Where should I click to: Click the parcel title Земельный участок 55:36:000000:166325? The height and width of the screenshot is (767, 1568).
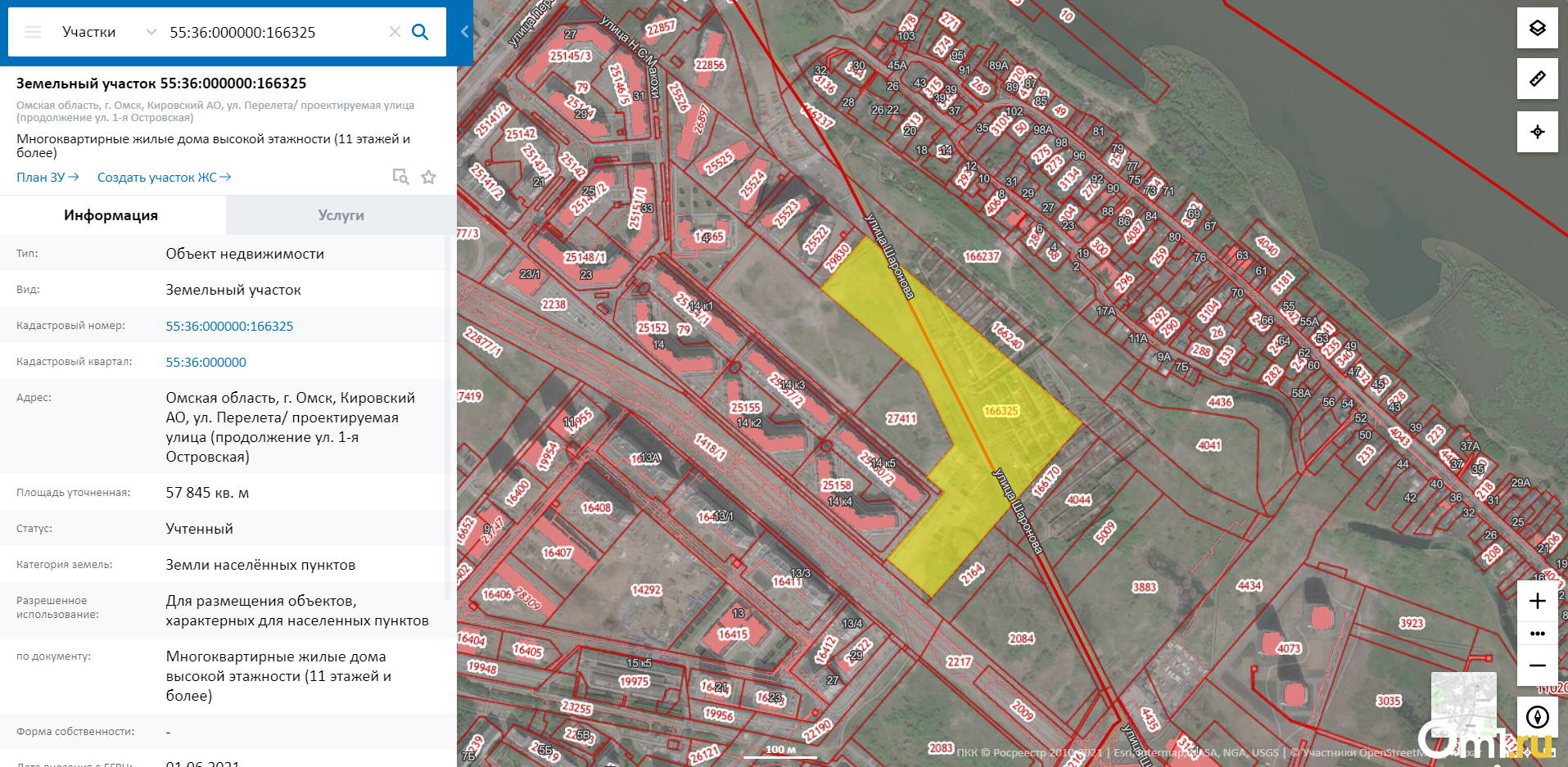point(161,83)
